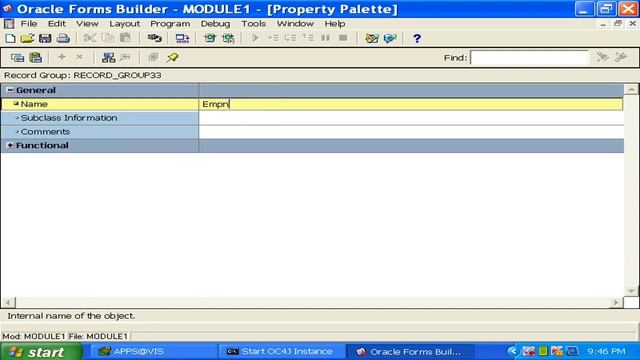Click the Name property value field

[x=411, y=104]
